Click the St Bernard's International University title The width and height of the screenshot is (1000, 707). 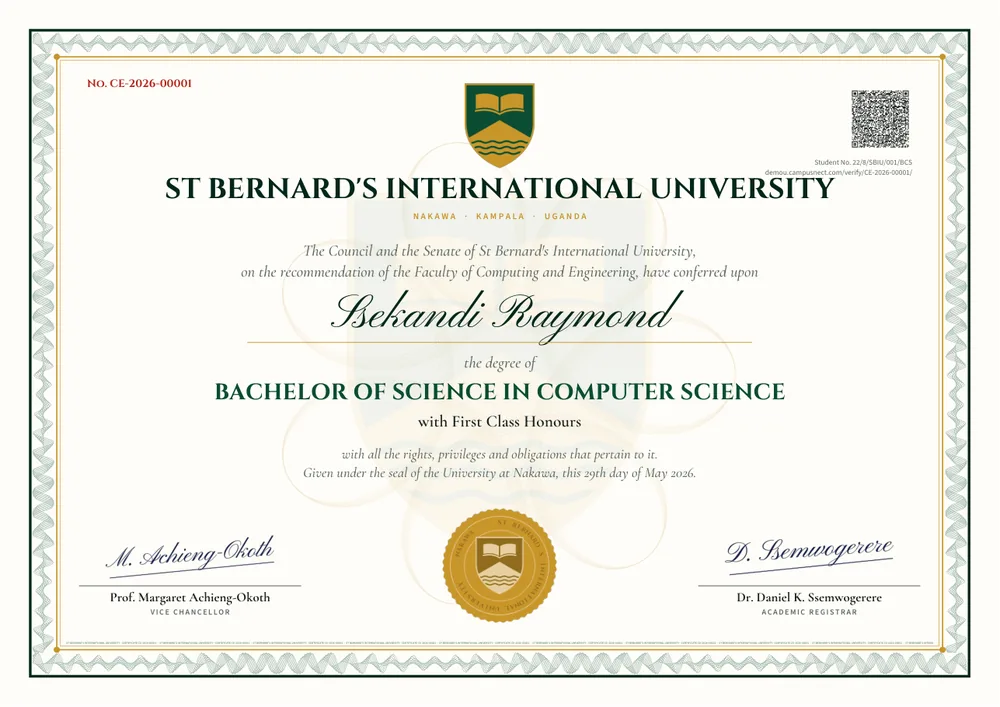click(499, 189)
